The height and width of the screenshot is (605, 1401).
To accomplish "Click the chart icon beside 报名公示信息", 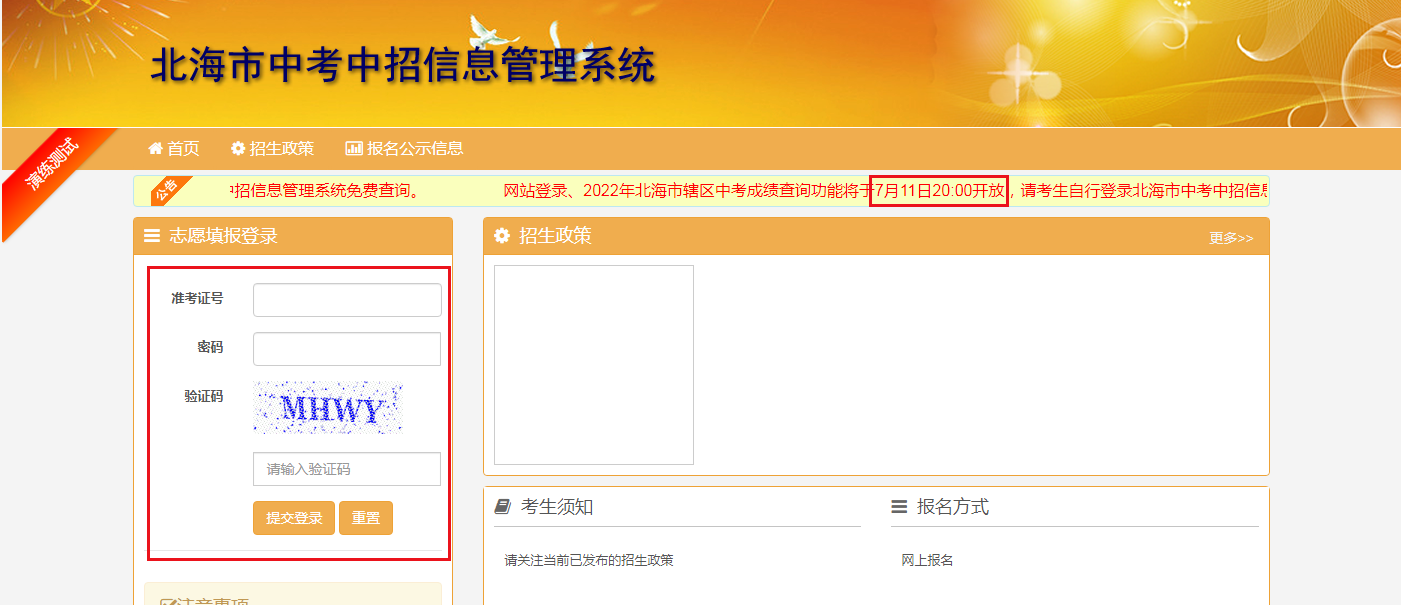I will click(x=354, y=148).
